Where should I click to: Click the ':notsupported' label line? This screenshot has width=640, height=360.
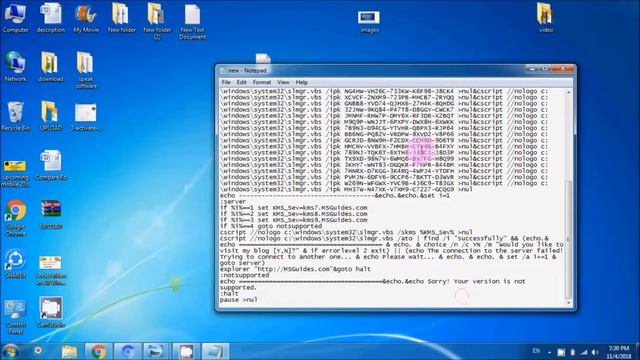(x=244, y=275)
